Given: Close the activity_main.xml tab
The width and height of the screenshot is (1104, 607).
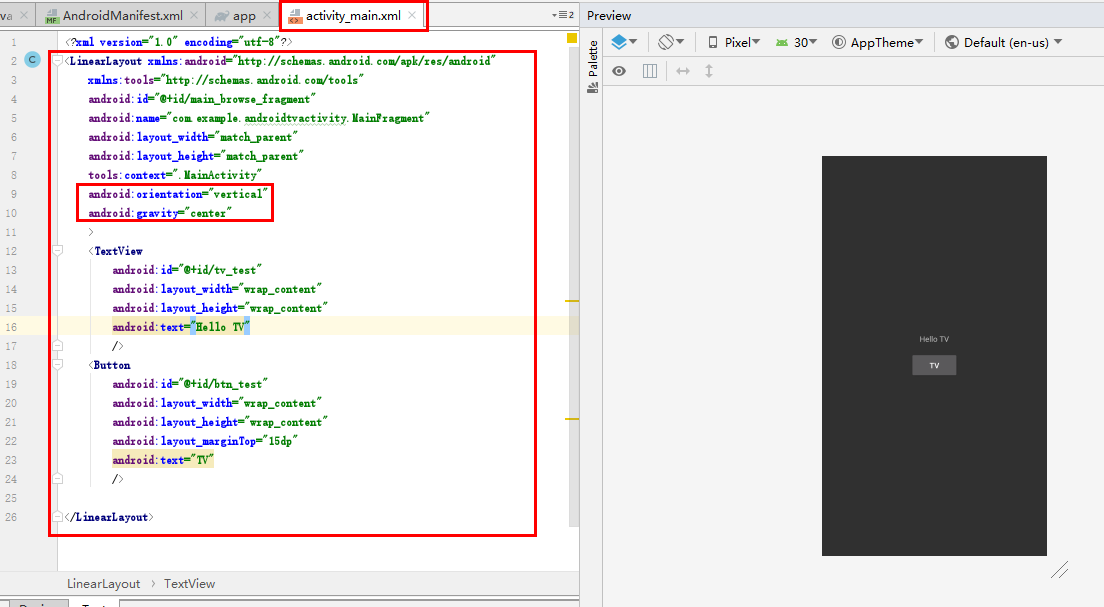Looking at the screenshot, I should (x=412, y=15).
